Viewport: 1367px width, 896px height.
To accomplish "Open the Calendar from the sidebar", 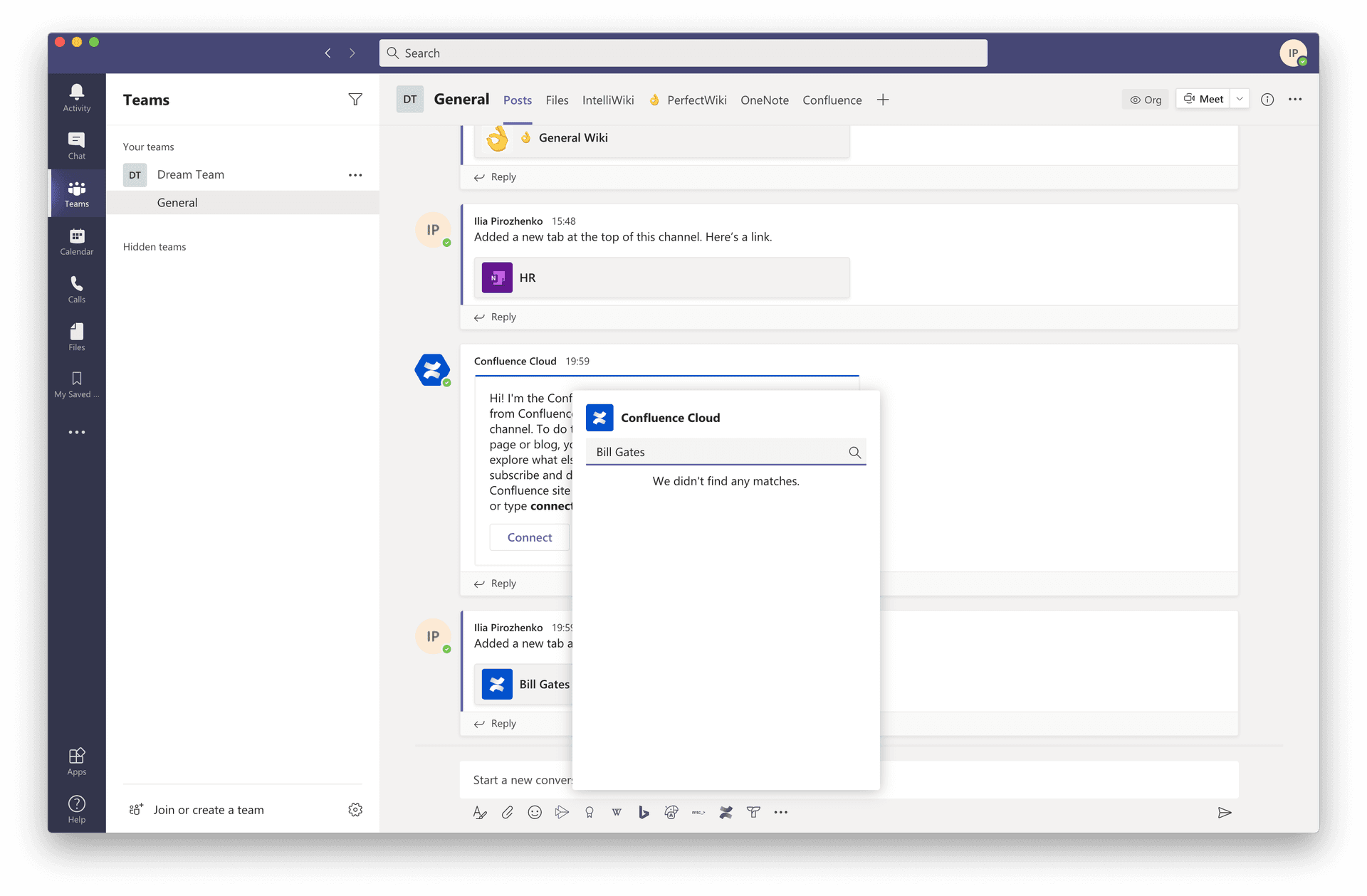I will 76,241.
